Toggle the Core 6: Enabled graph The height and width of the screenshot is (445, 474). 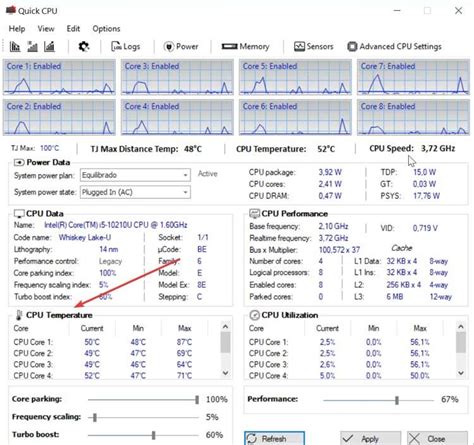tap(295, 118)
